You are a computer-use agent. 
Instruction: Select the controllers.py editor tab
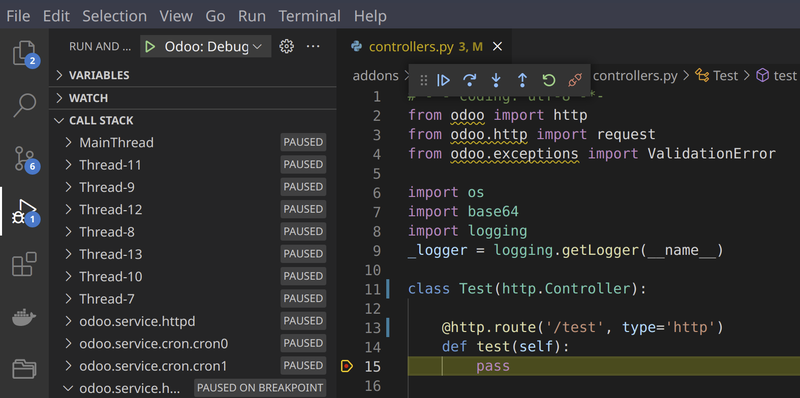tap(424, 47)
